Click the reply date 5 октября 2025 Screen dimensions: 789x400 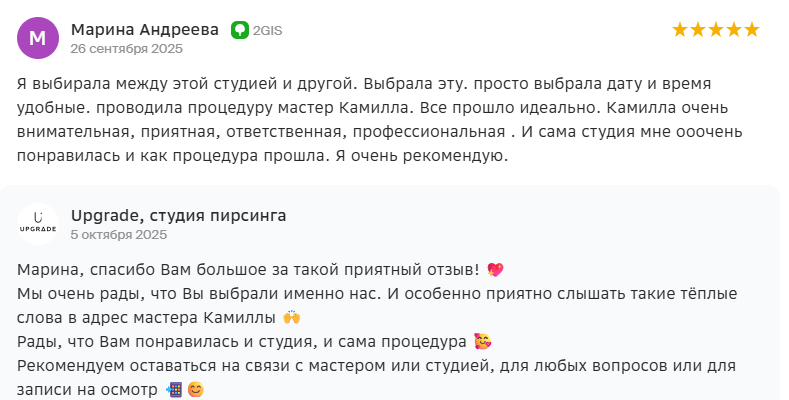[116, 234]
